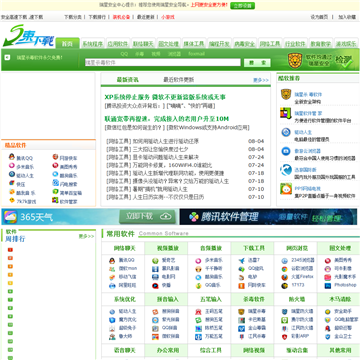Image resolution: width=360 pixels, height=360 pixels.
Task: Switch to the 系统程序 category tab
Action: 93,44
